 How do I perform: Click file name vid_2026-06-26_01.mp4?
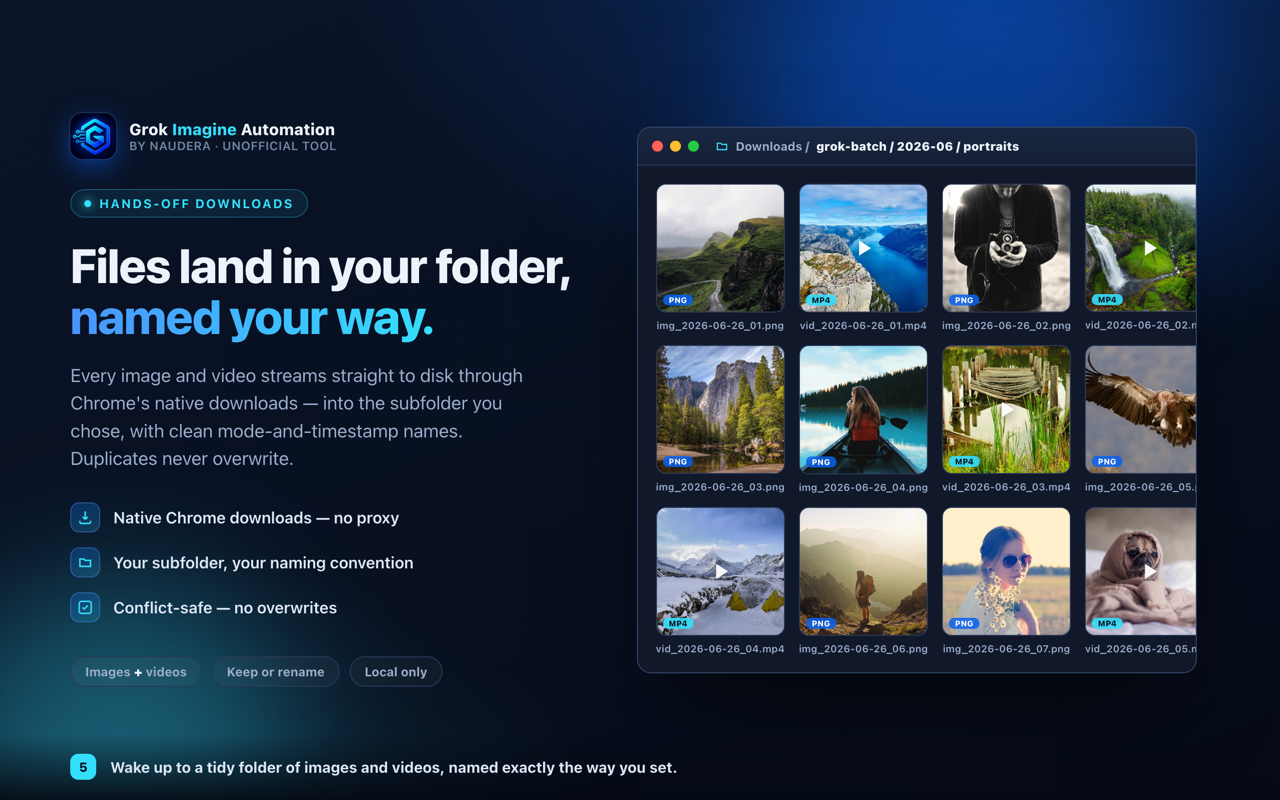click(863, 326)
